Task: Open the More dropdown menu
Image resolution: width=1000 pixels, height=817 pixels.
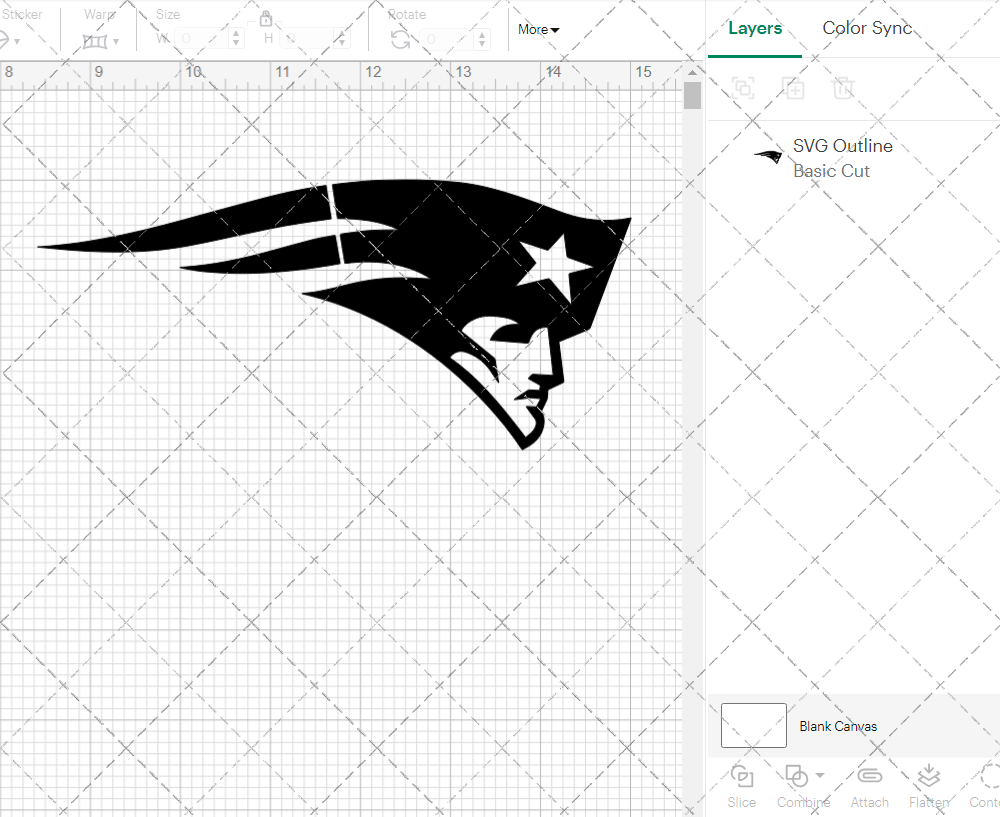Action: 538,30
